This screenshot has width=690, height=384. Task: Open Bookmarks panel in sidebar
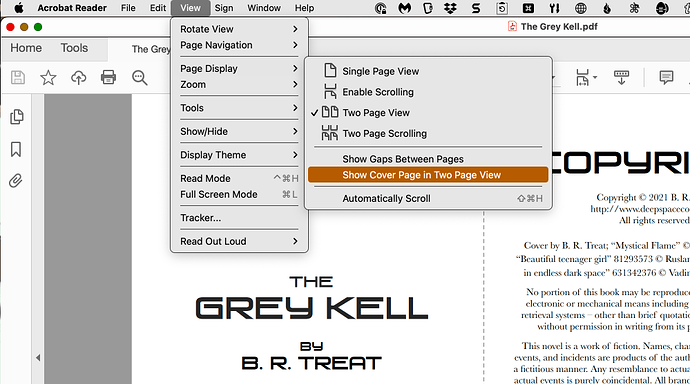pos(16,149)
